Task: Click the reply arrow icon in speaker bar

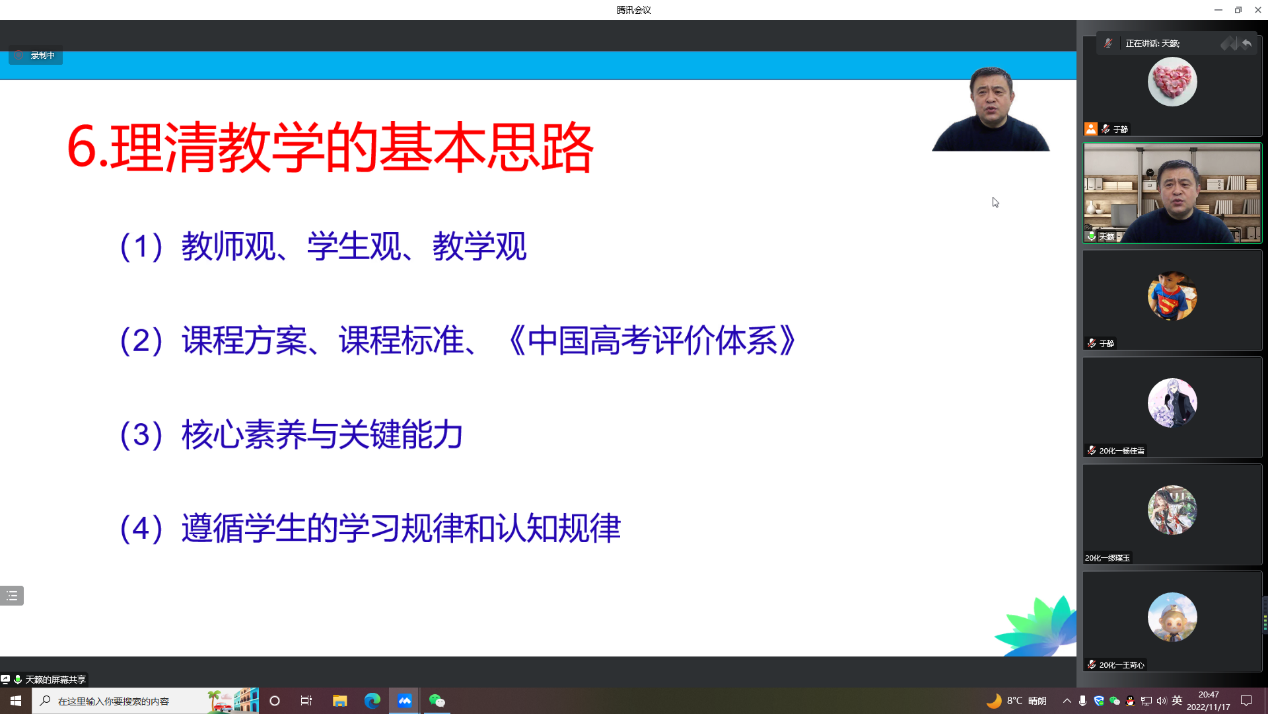Action: (1246, 44)
